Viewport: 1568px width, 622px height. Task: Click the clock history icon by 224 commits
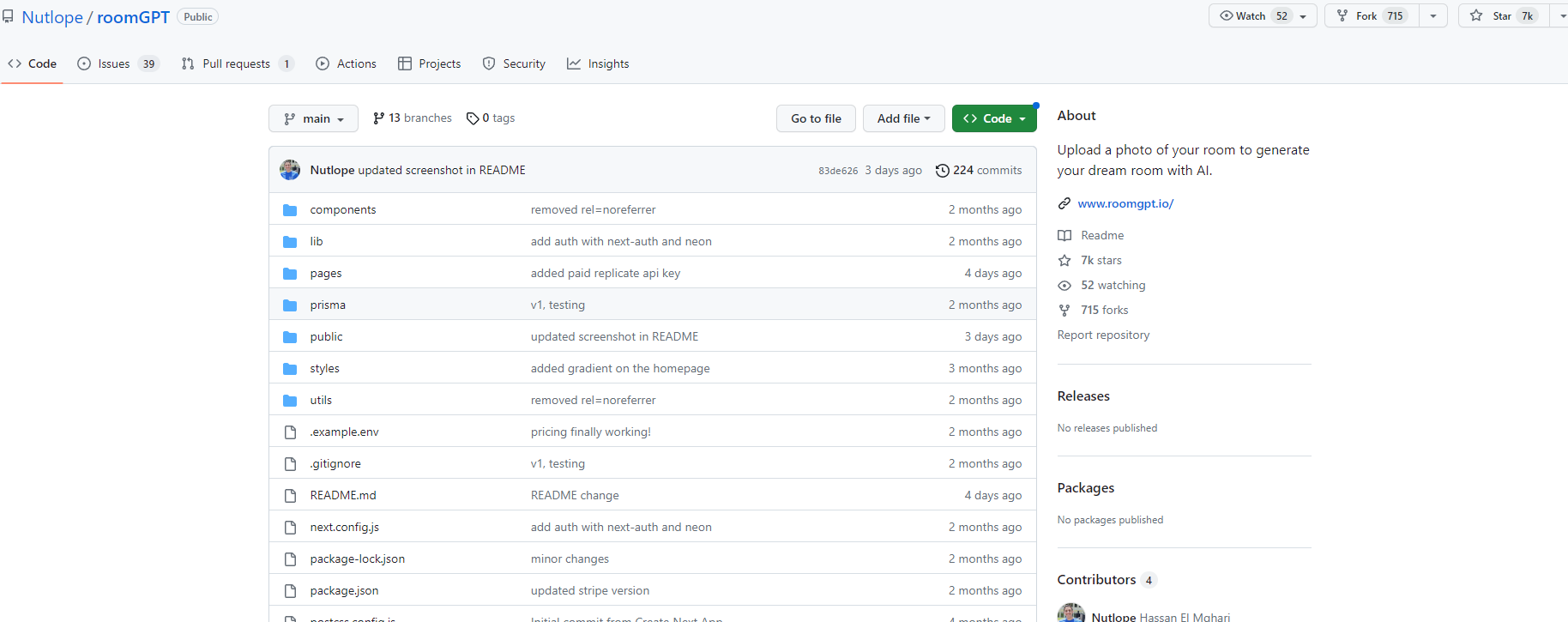pyautogui.click(x=942, y=171)
